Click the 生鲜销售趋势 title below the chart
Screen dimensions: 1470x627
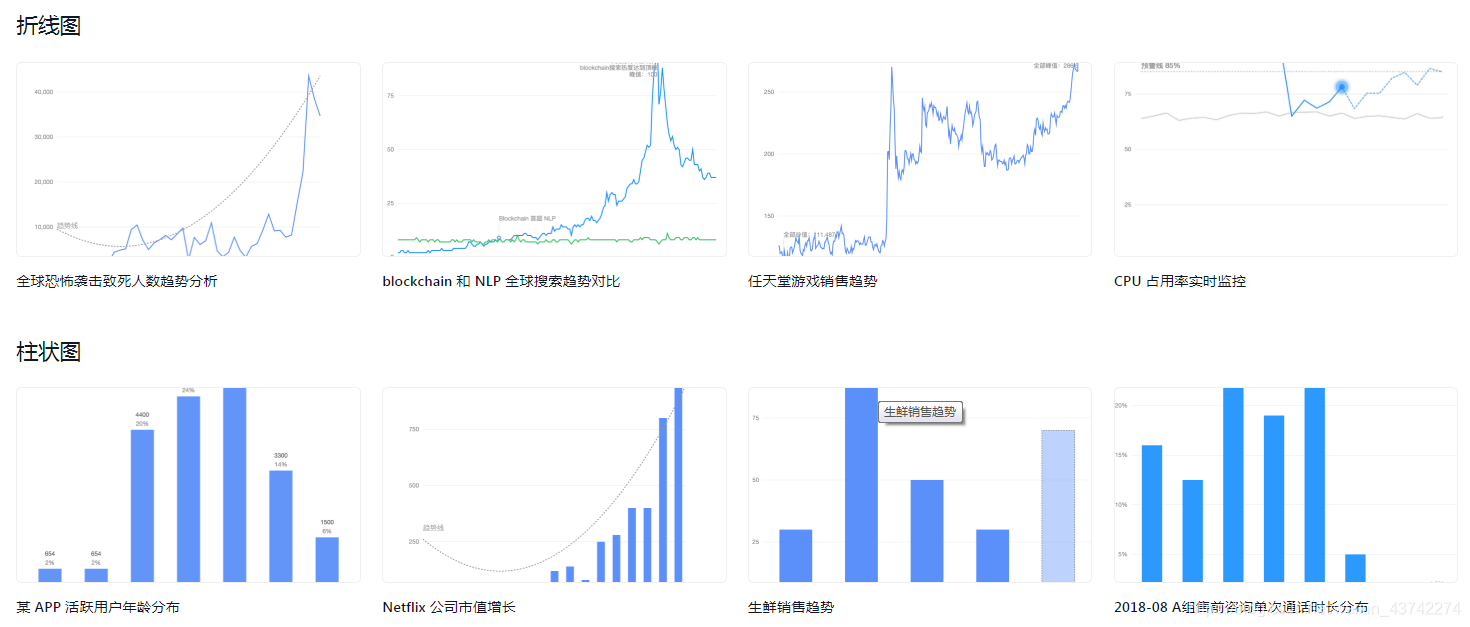(x=791, y=607)
